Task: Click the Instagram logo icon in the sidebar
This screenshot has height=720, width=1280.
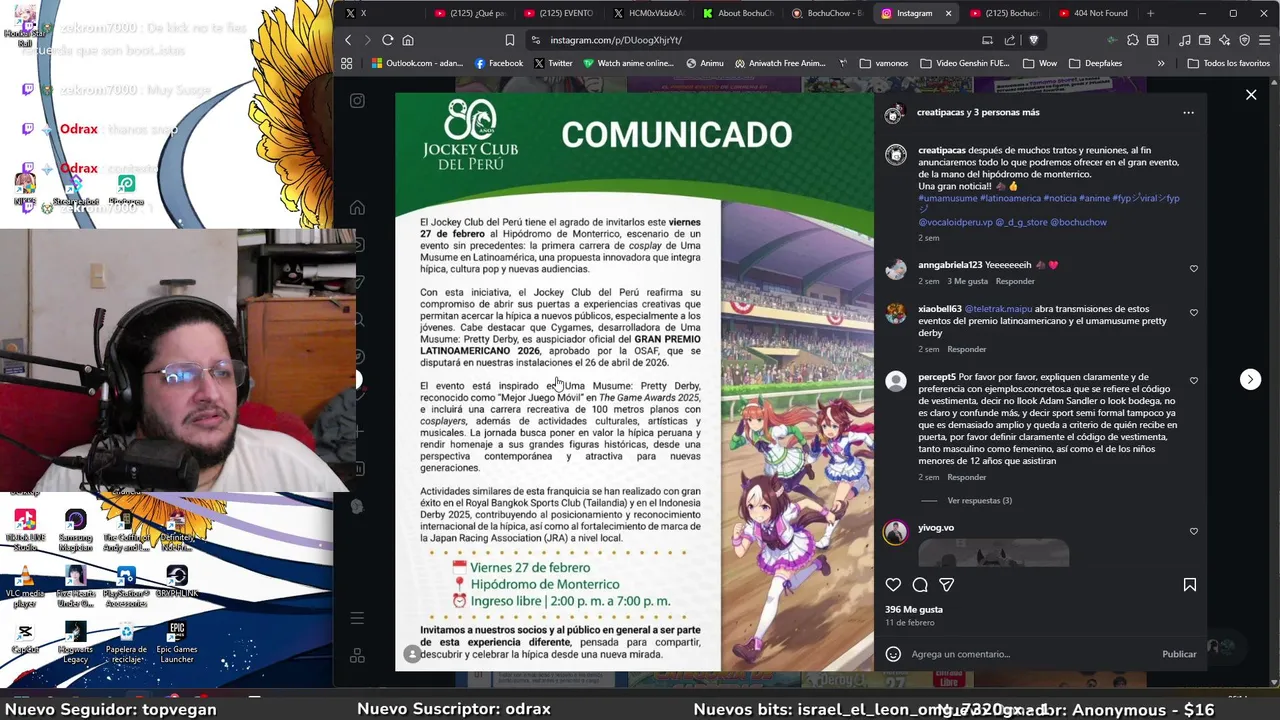Action: point(357,101)
